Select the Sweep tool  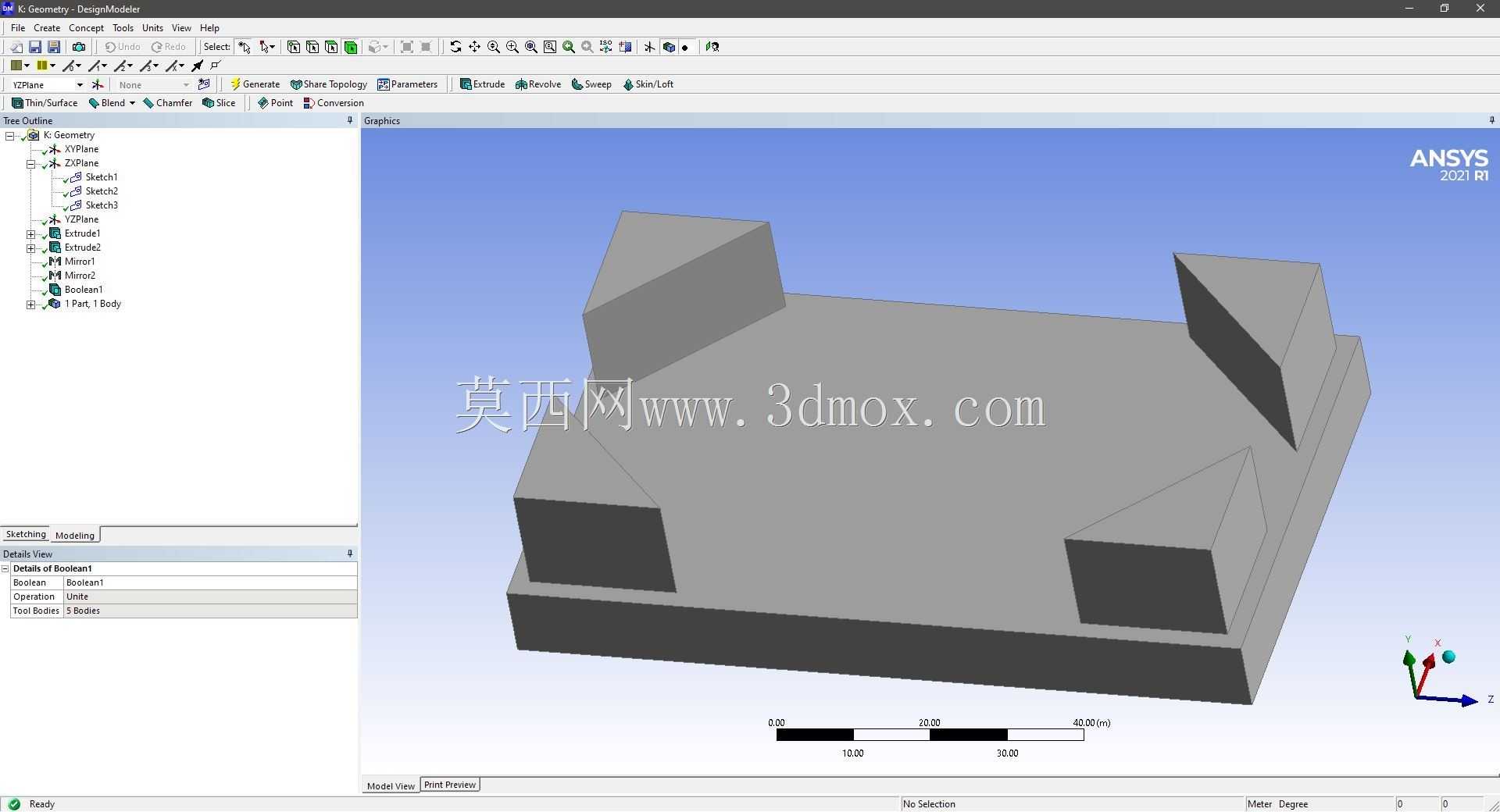pos(591,84)
